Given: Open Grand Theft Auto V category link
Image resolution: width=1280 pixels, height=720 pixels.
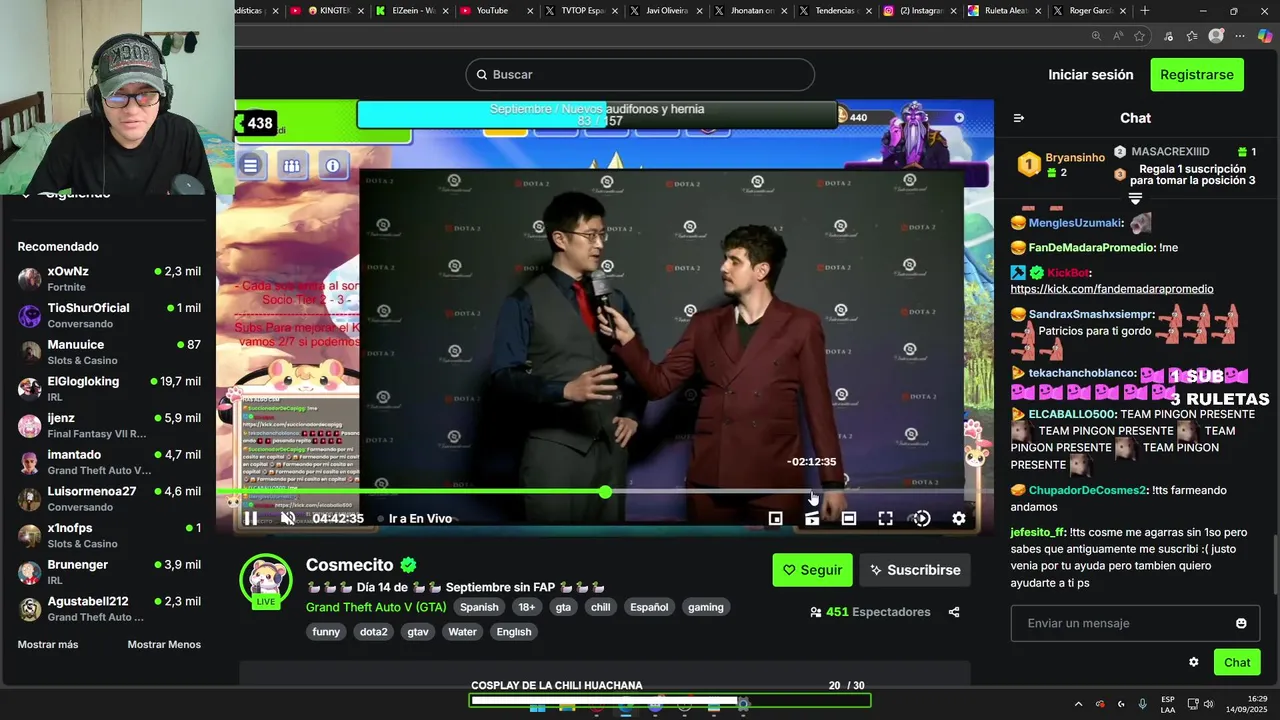Looking at the screenshot, I should coord(376,607).
